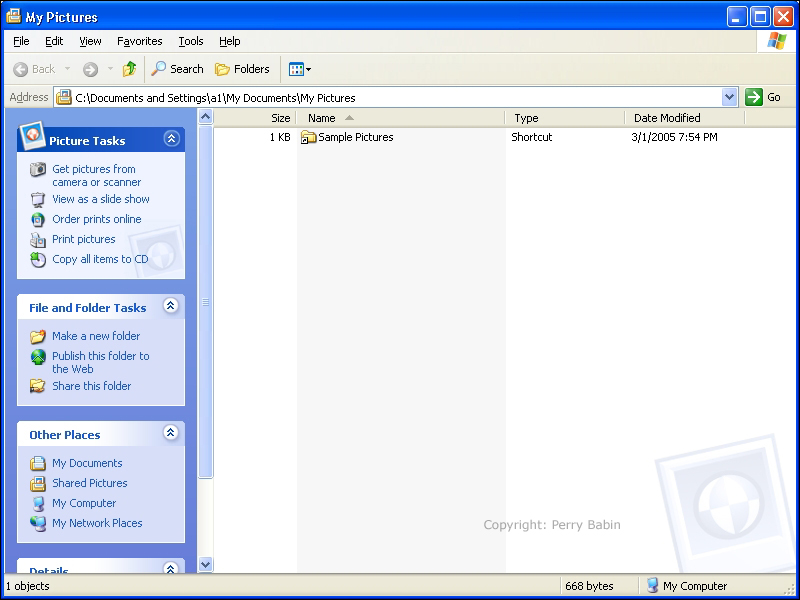Collapse the Details panel chevron
800x600 pixels.
click(x=170, y=567)
